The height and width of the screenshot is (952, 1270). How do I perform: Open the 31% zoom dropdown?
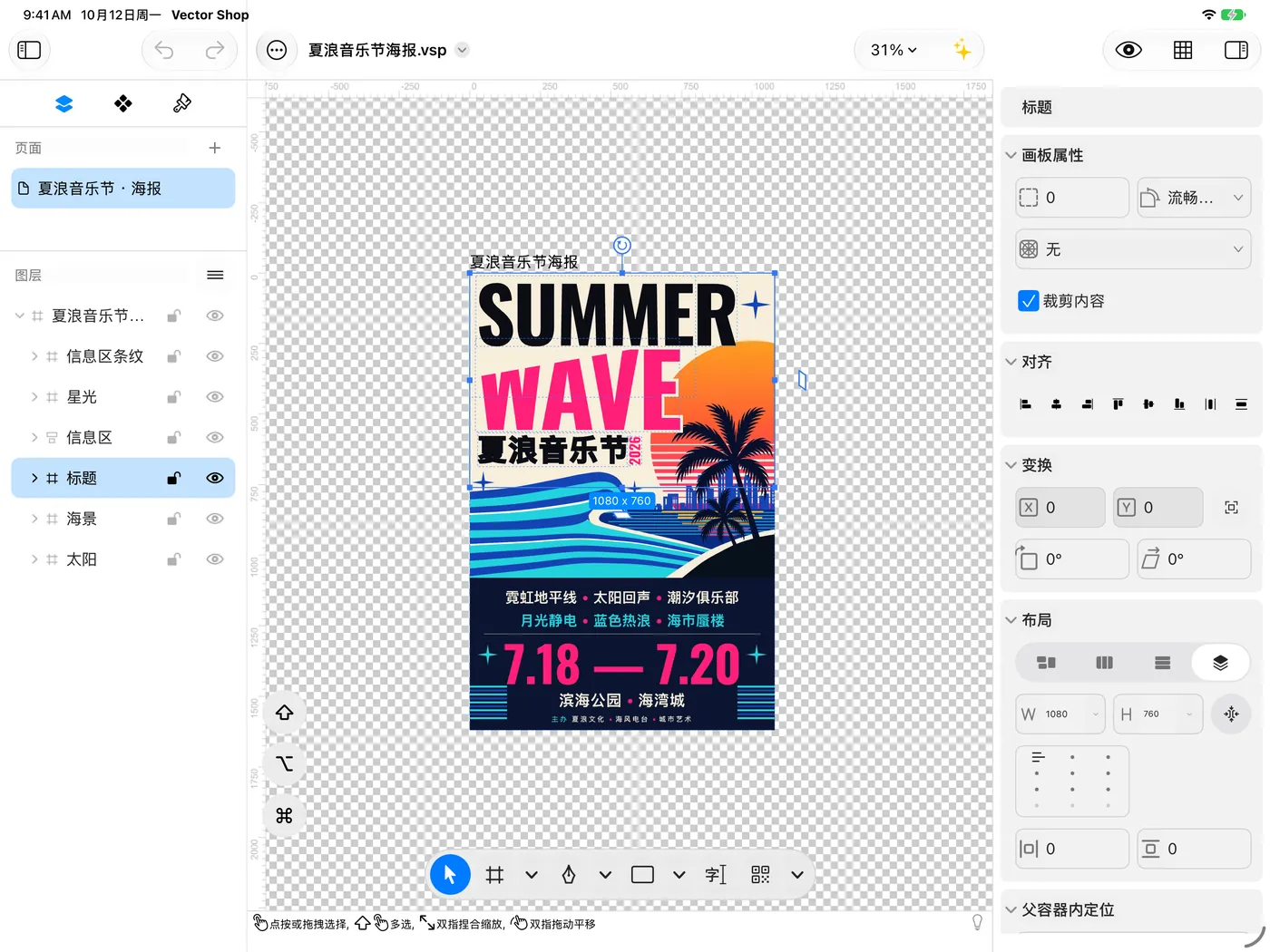click(x=894, y=50)
